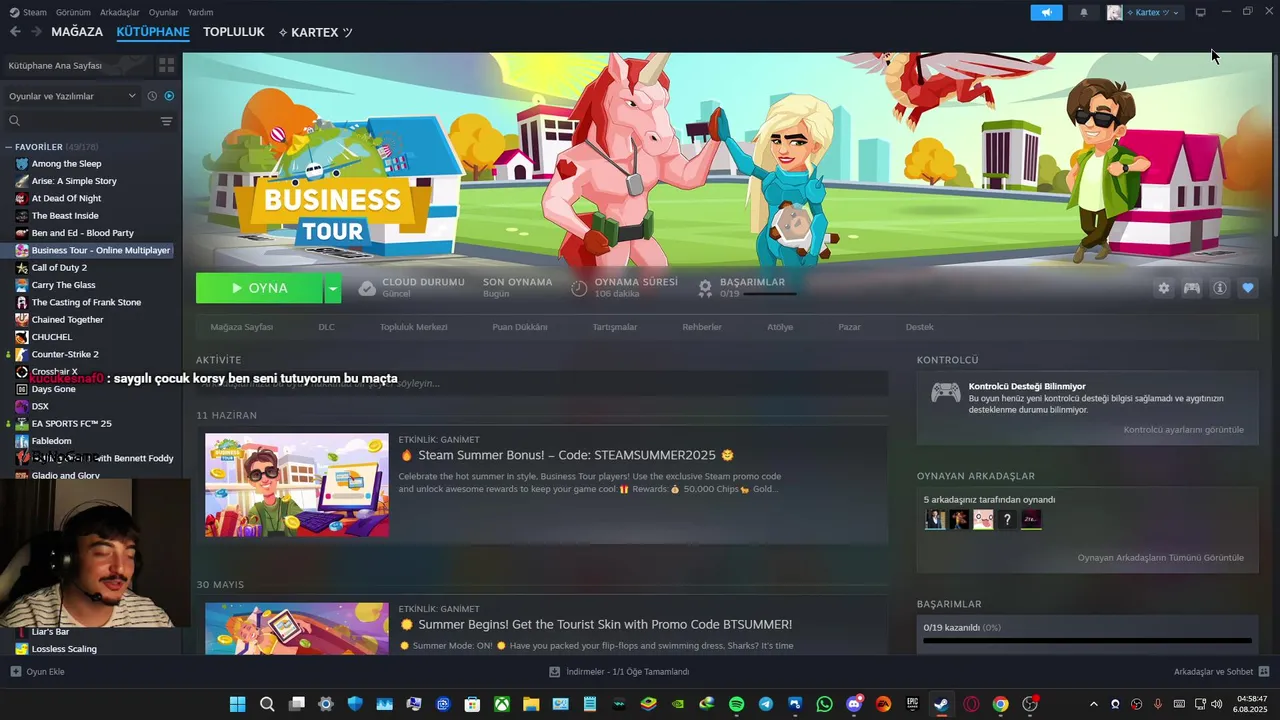1280x720 pixels.
Task: Click Oynayan Arkadaşların Tümünü Görüntüle
Action: (1161, 558)
